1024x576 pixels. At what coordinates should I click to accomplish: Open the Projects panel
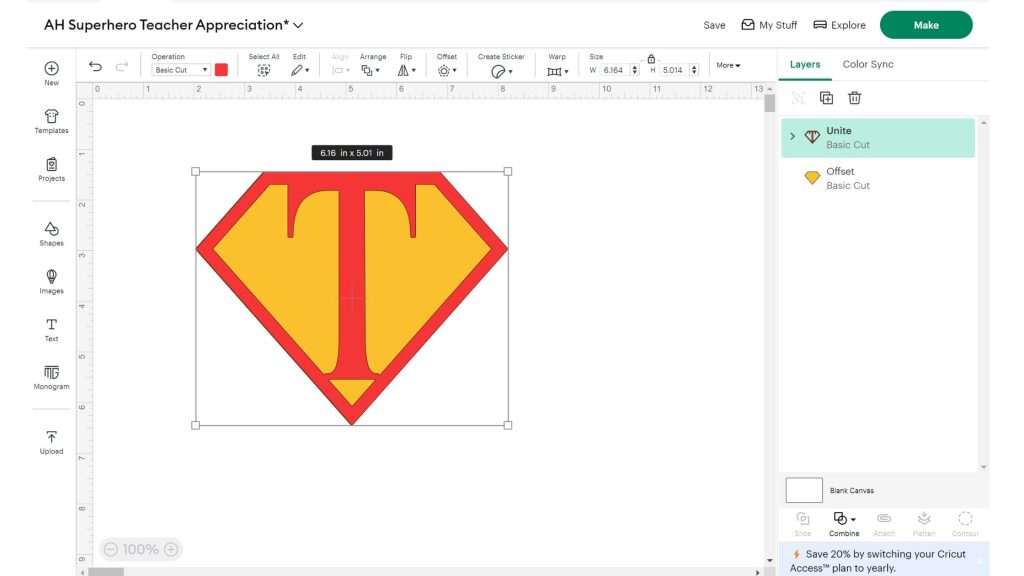point(52,169)
